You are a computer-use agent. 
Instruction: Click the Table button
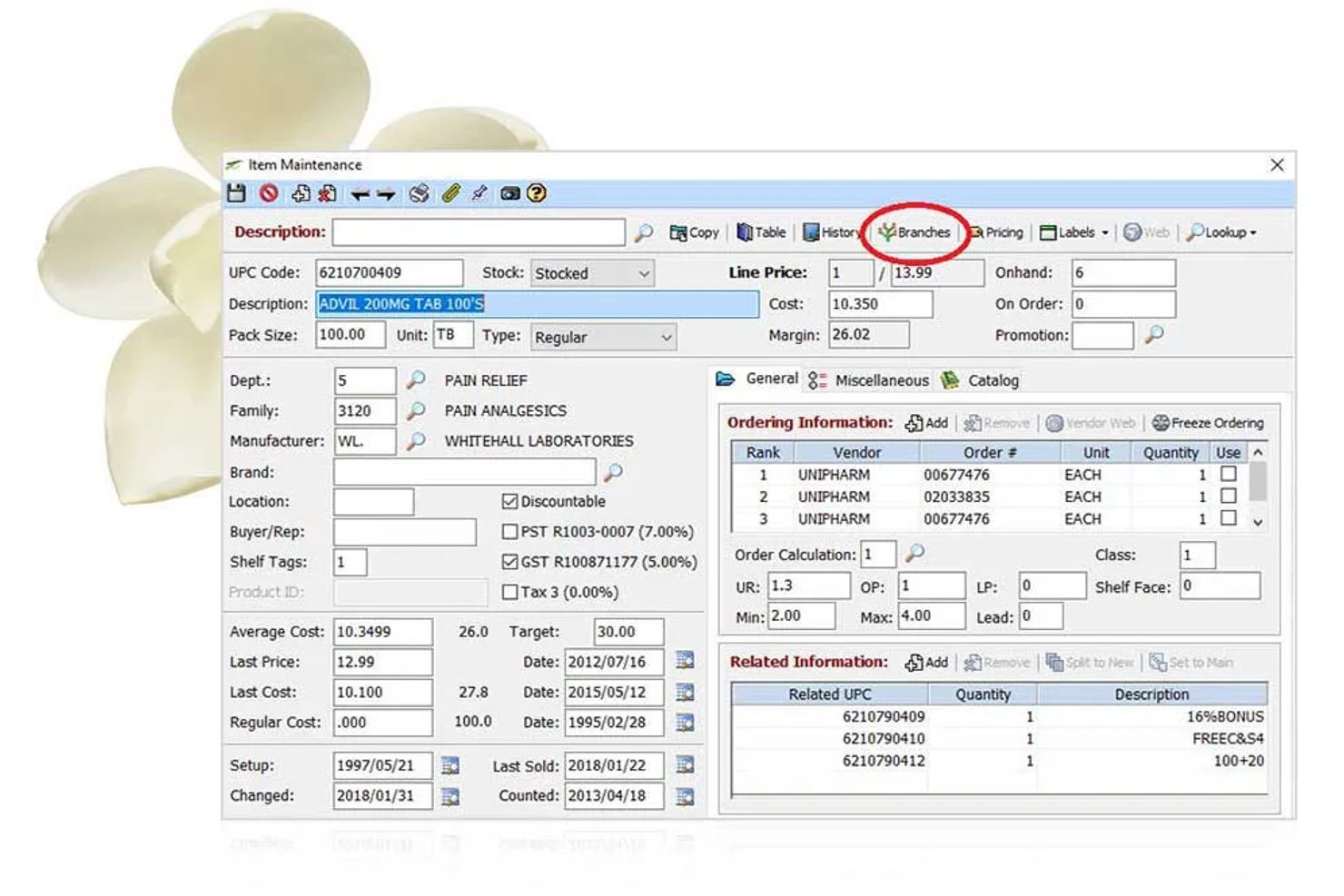[x=761, y=232]
